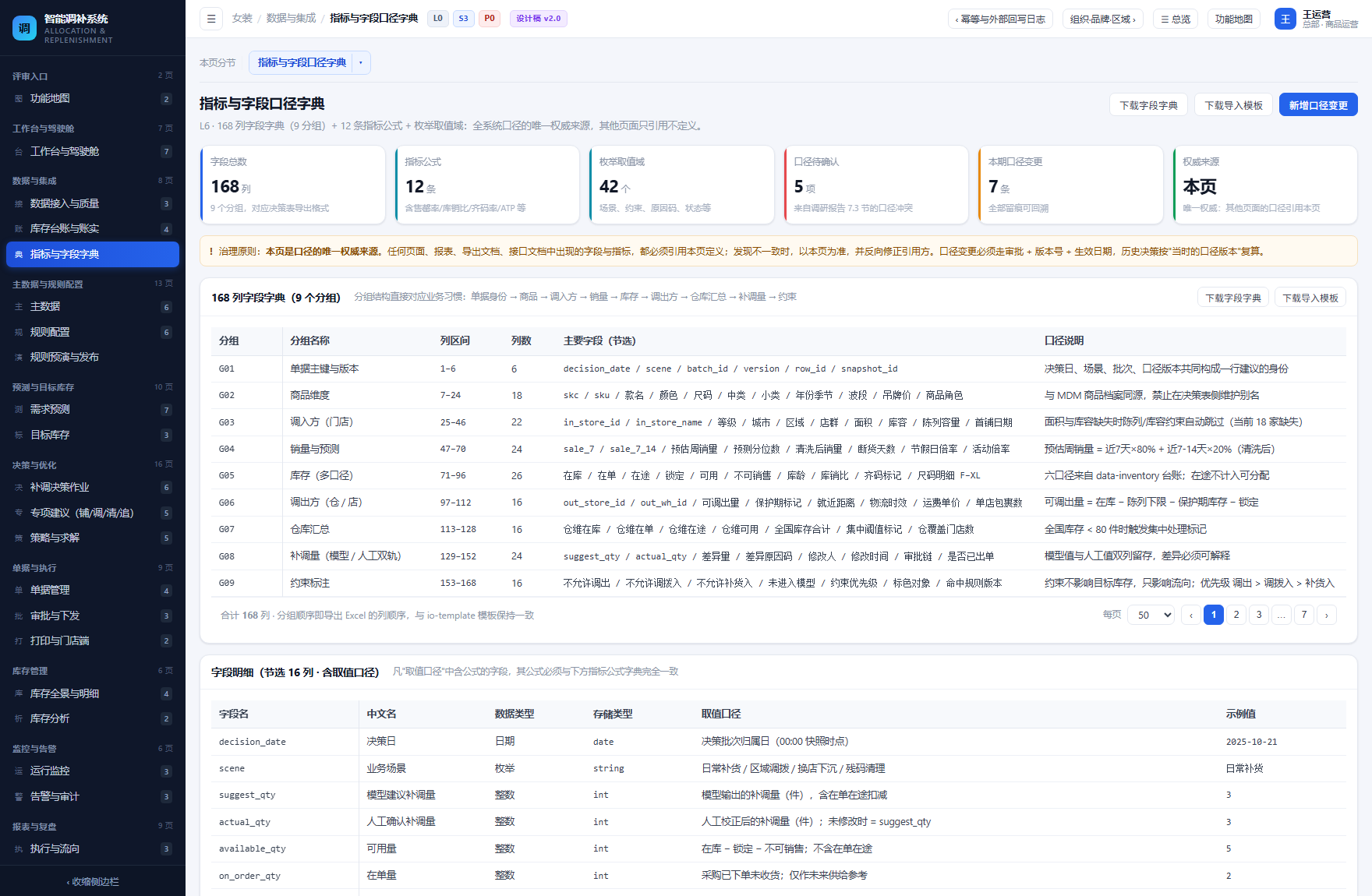Open 总览 menu in header
This screenshot has height=896, width=1372.
coord(1176,19)
